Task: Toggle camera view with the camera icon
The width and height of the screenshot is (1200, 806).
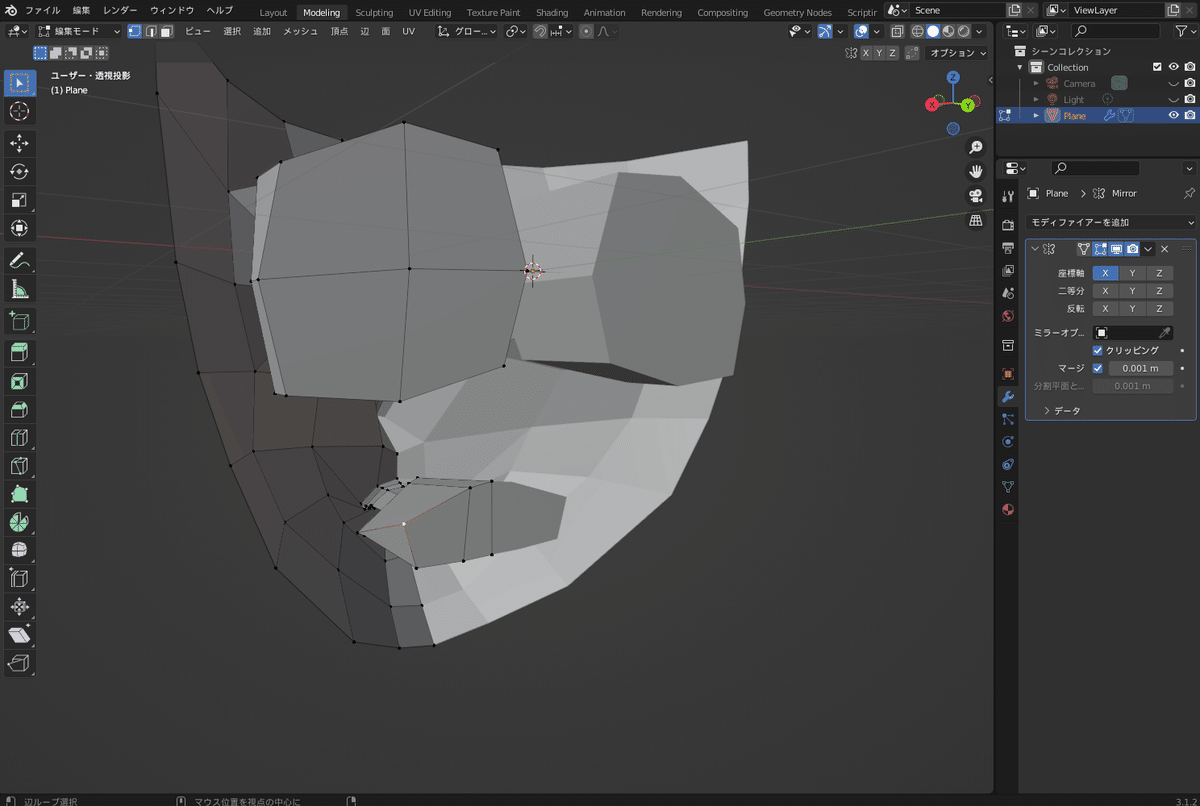Action: tap(976, 195)
